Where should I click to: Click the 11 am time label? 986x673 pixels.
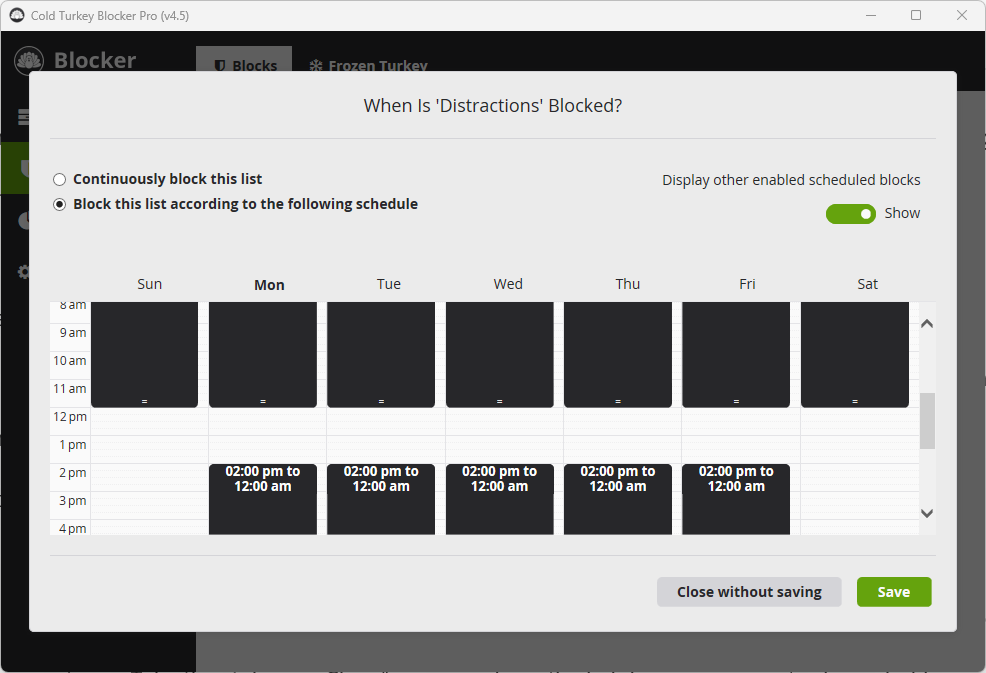click(x=70, y=389)
